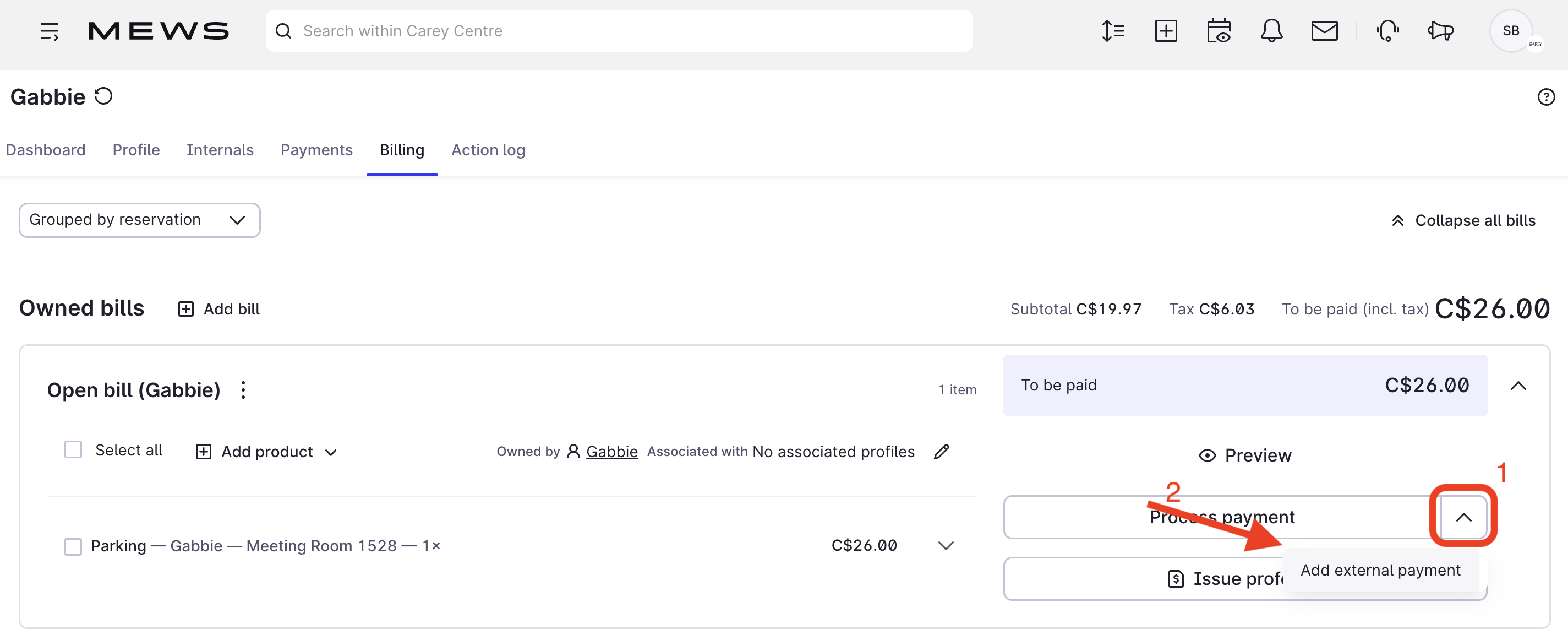The image size is (1568, 640).
Task: Tick the Parking item checkbox
Action: (x=73, y=546)
